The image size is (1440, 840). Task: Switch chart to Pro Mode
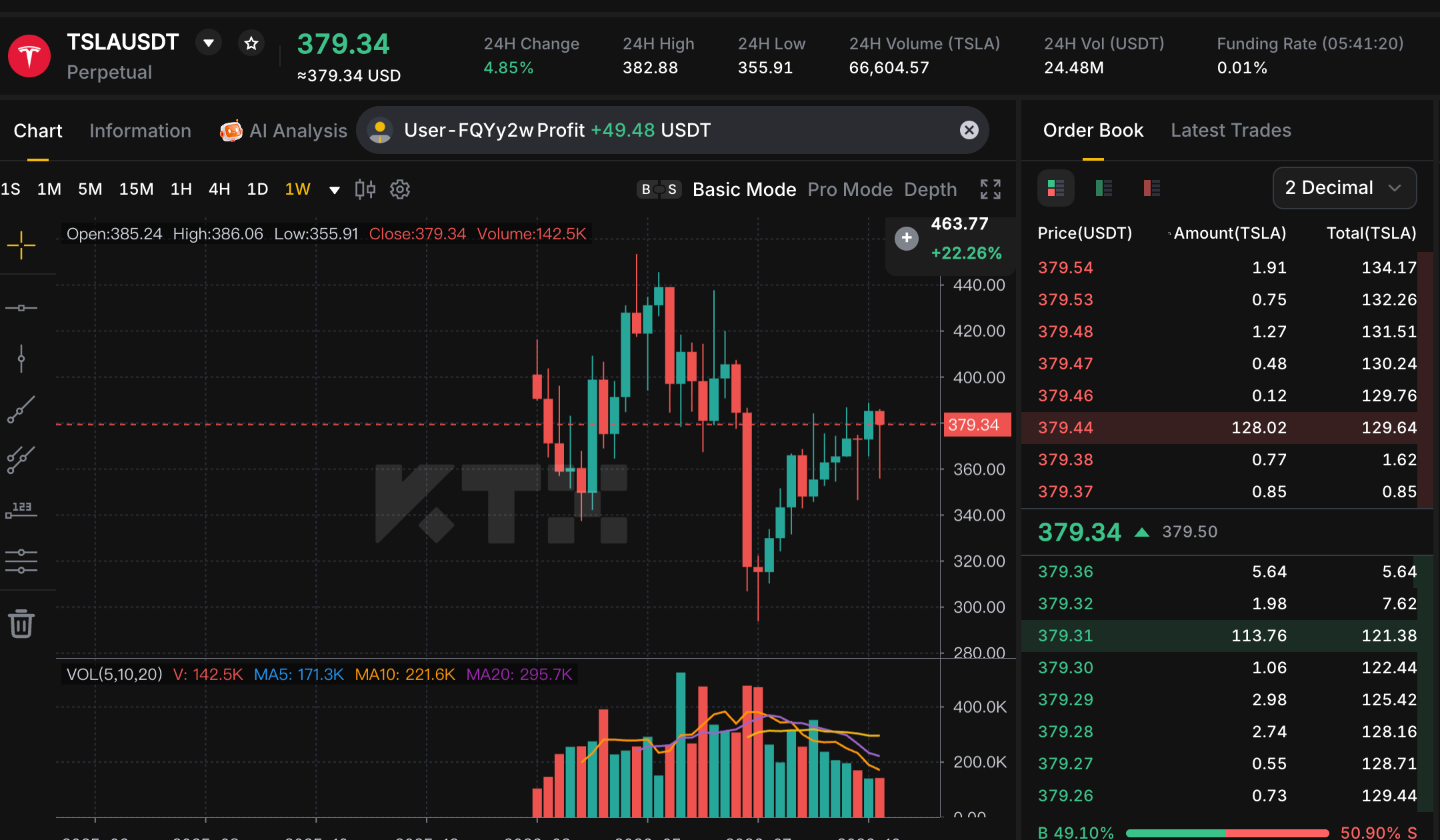click(850, 189)
